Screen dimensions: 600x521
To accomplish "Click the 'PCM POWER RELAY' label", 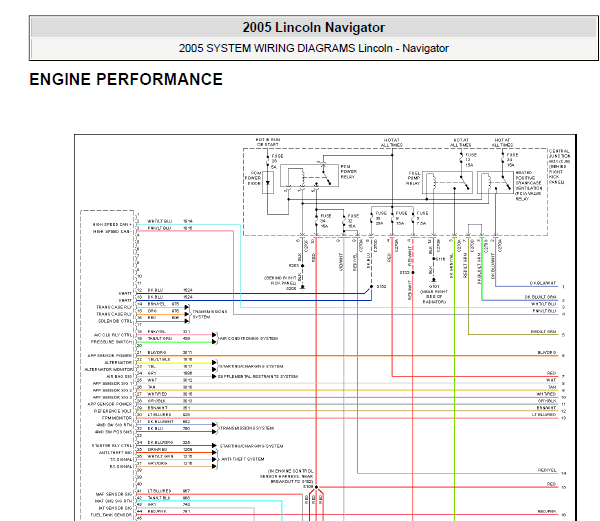I will (348, 172).
